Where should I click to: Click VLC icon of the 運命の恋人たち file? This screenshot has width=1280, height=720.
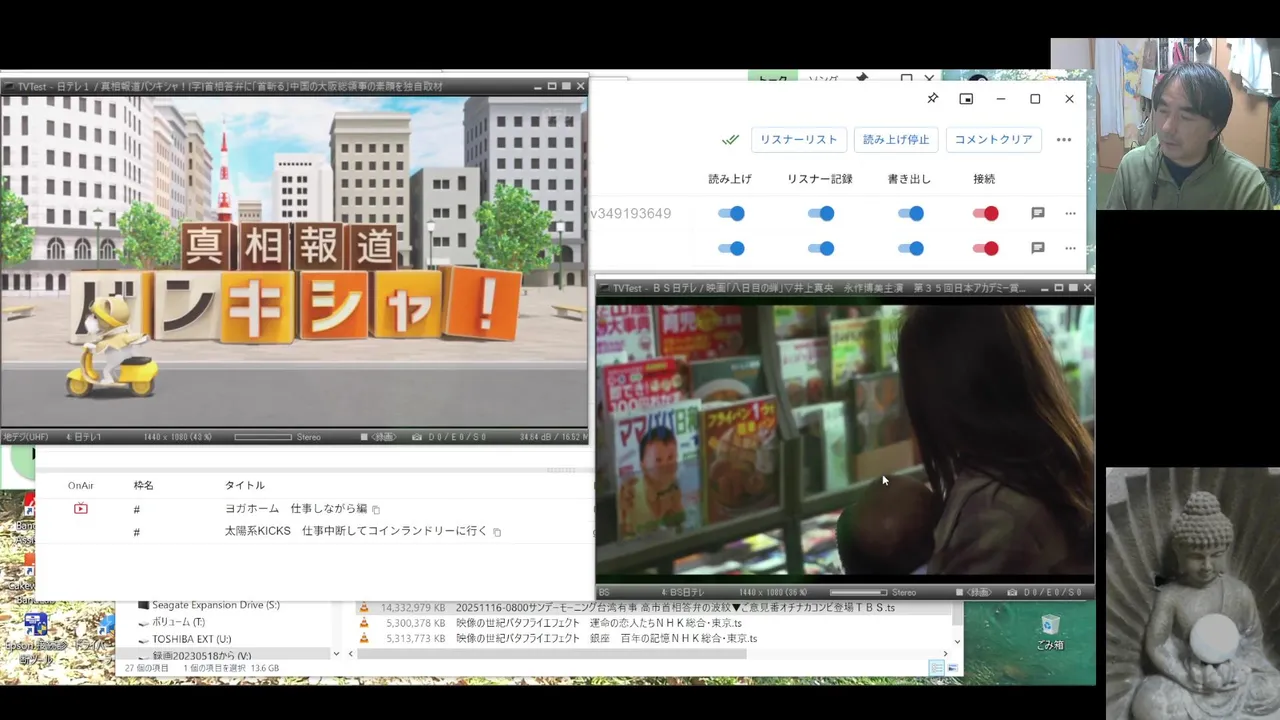tap(364, 623)
